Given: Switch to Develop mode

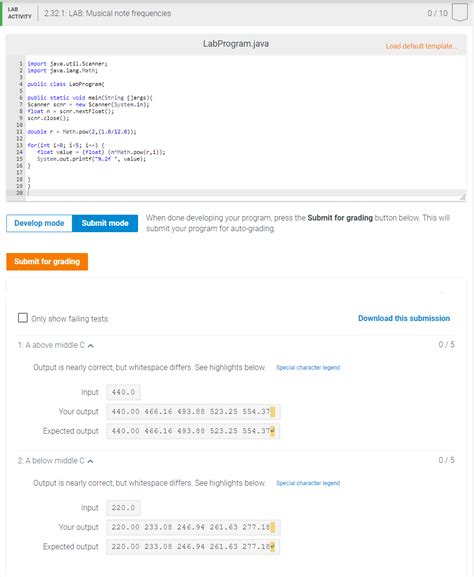Looking at the screenshot, I should coord(39,223).
